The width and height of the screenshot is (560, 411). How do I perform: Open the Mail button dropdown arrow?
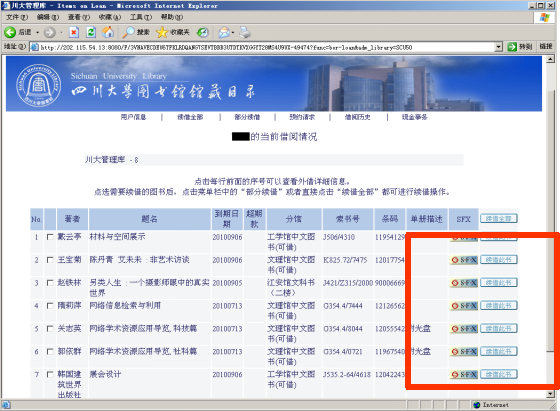coord(233,32)
